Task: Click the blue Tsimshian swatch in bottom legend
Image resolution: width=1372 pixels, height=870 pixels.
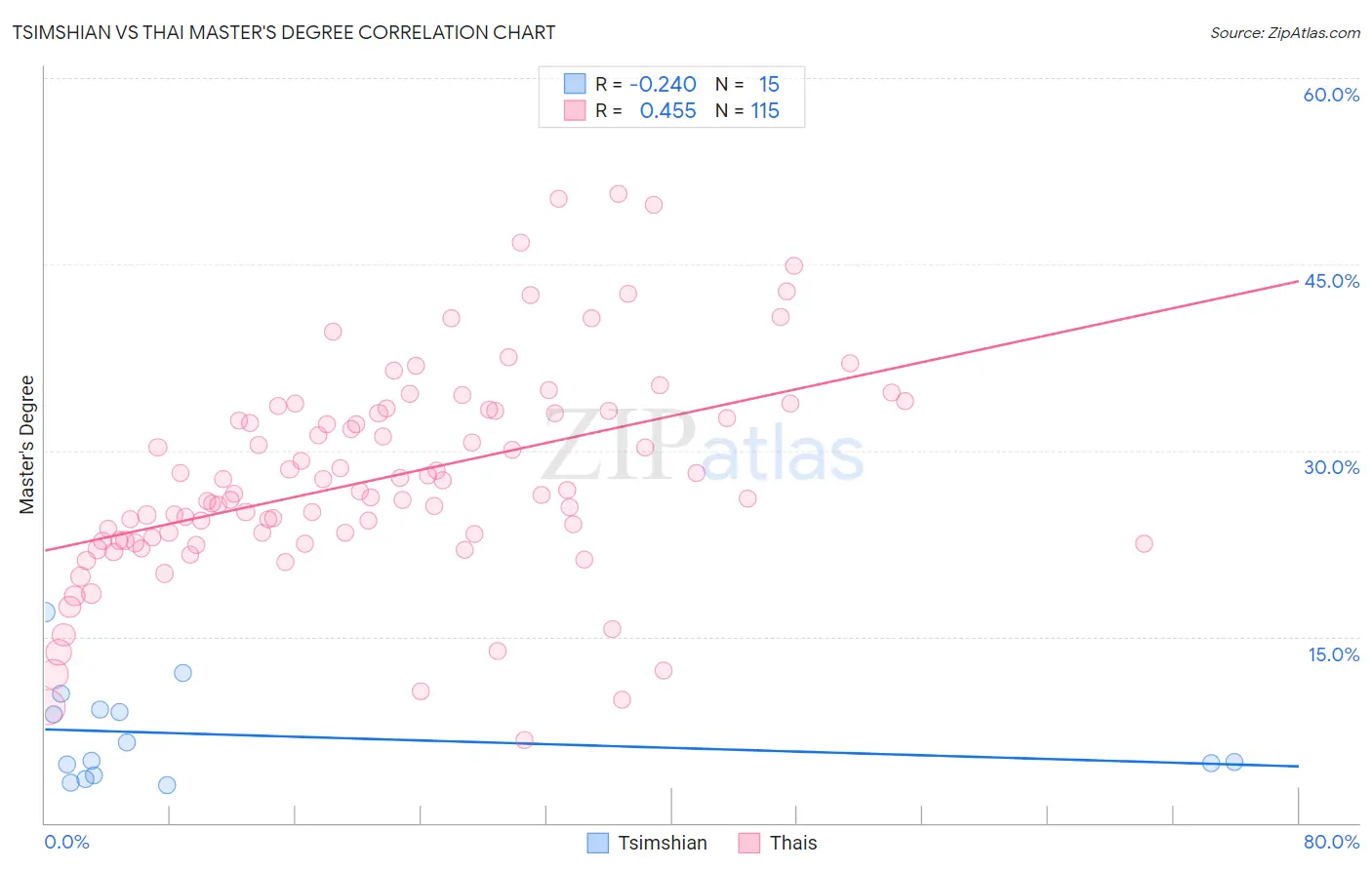Action: [x=598, y=843]
